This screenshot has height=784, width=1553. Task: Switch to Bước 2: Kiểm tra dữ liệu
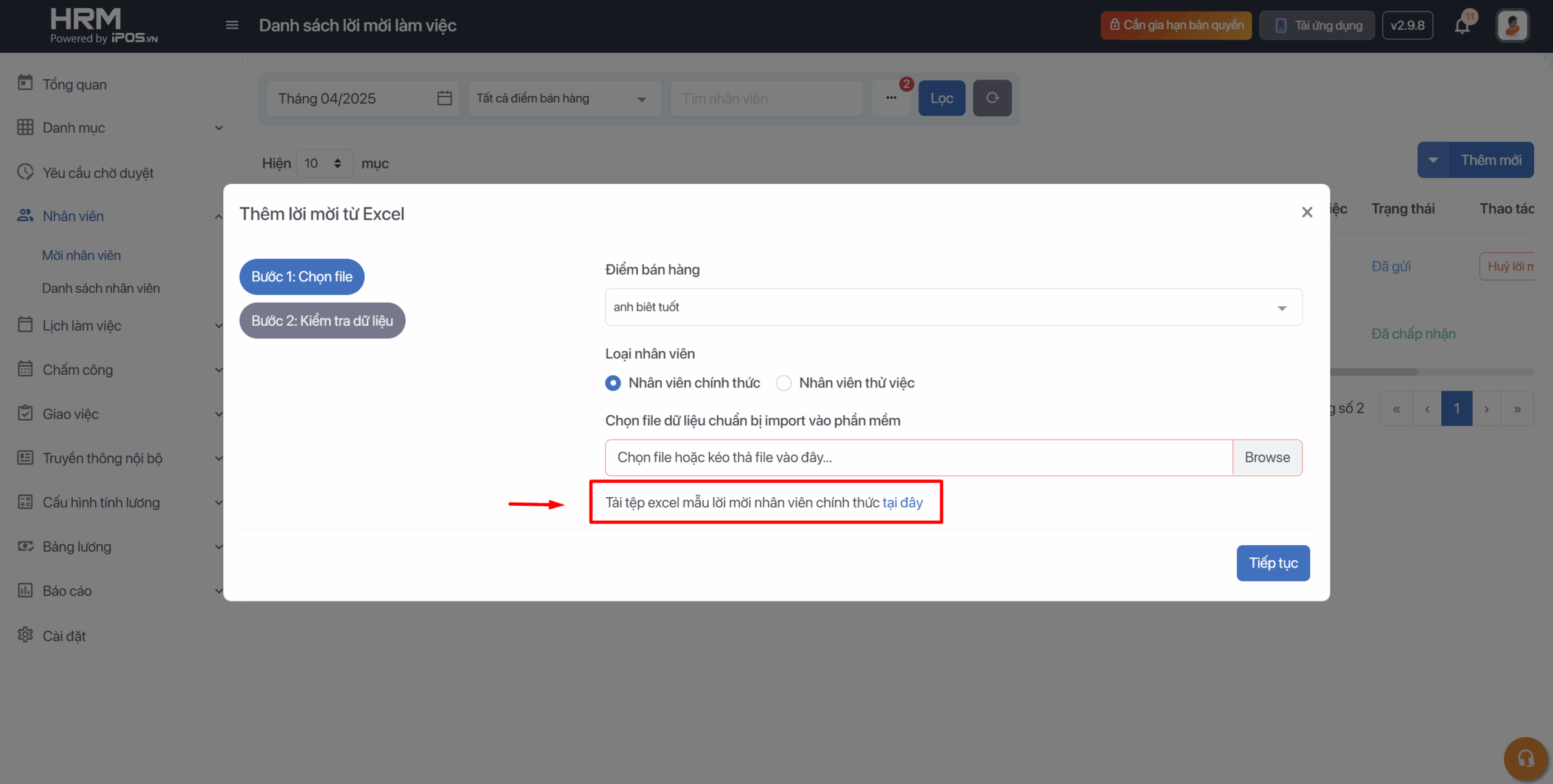coord(322,321)
